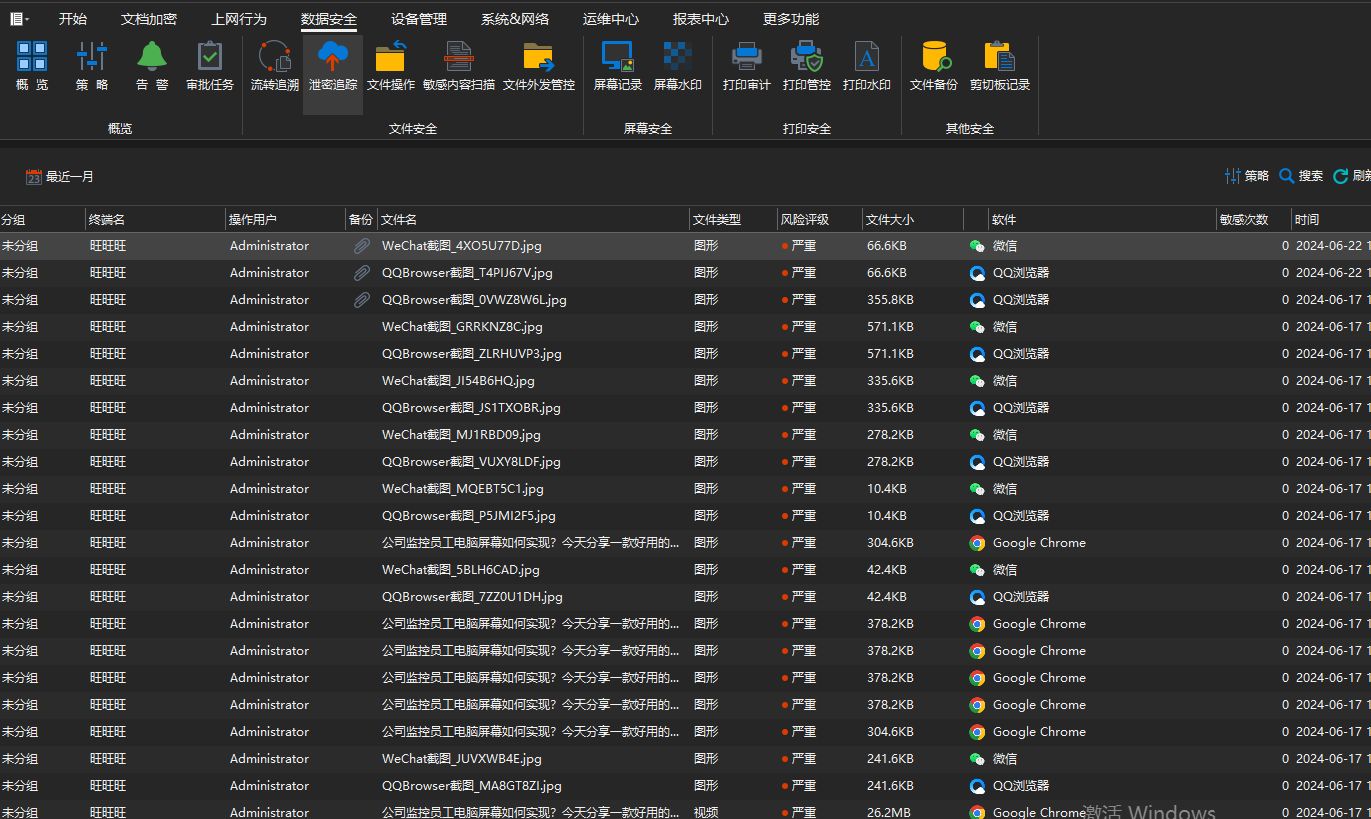The height and width of the screenshot is (819, 1371).
Task: Sort by the 终端名 column header
Action: pos(155,220)
